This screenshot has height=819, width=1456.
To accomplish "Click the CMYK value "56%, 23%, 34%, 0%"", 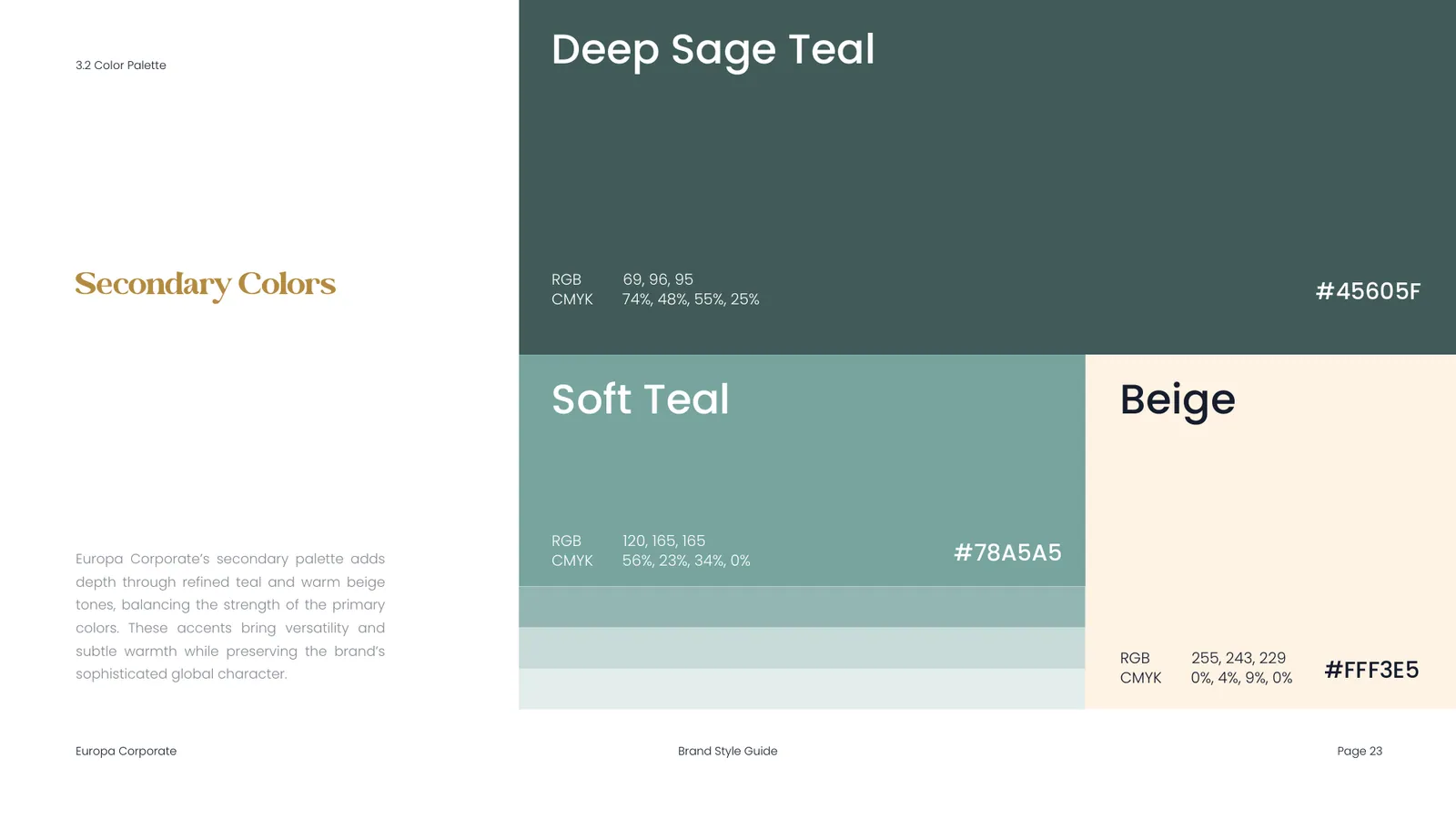I will click(686, 561).
